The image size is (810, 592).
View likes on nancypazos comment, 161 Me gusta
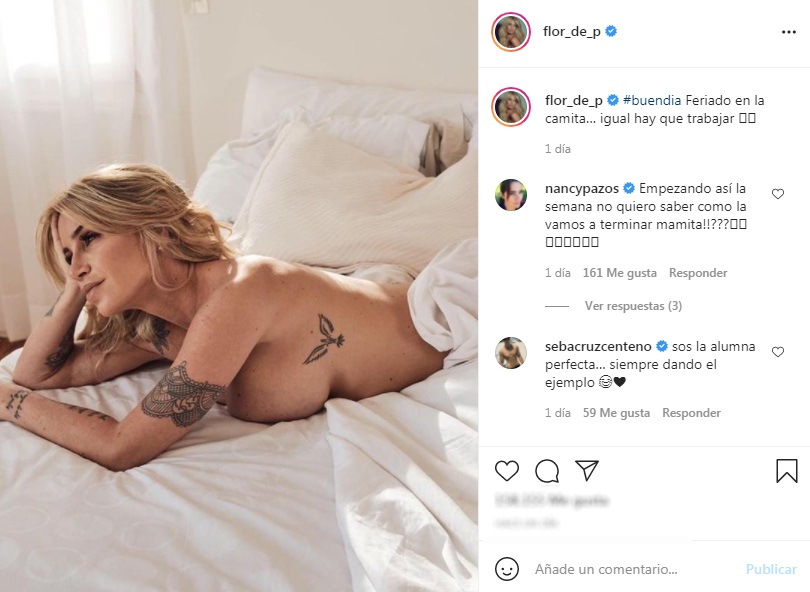coord(619,273)
